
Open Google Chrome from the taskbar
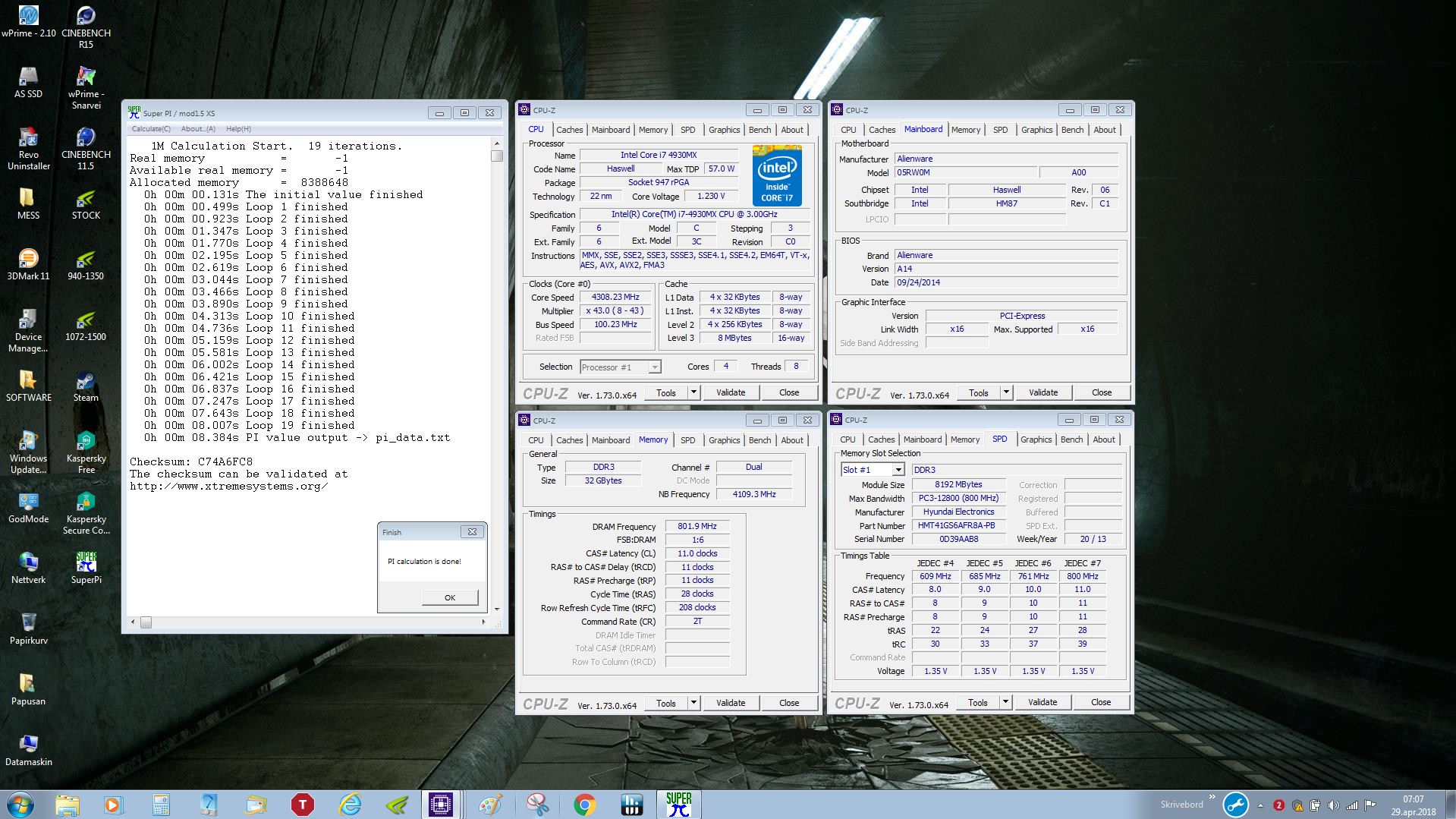584,805
